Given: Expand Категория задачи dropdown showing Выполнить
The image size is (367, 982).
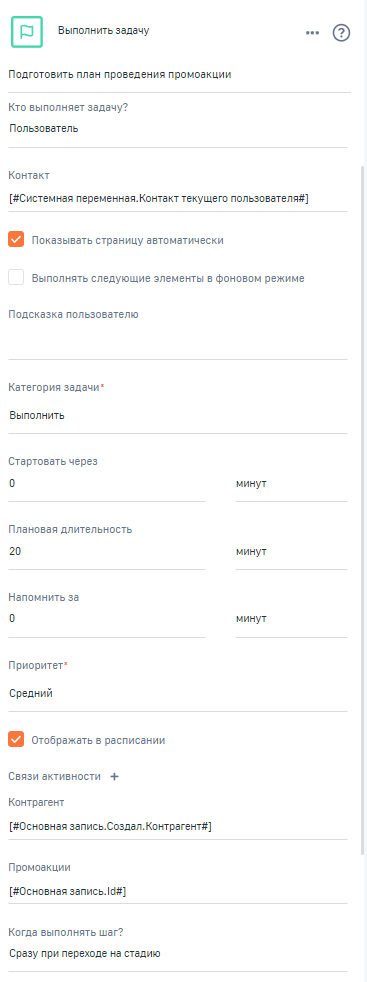Looking at the screenshot, I should tap(178, 415).
